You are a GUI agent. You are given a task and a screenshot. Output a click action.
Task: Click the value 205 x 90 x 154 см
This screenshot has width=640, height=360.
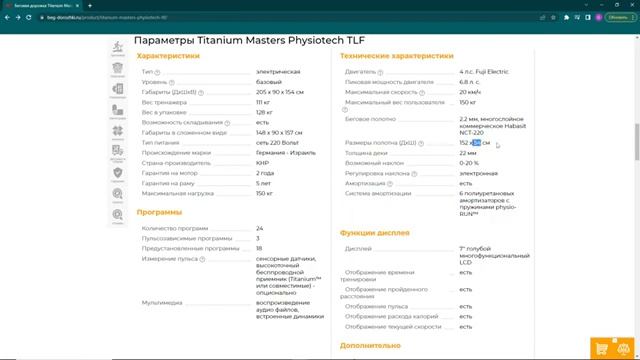(280, 92)
